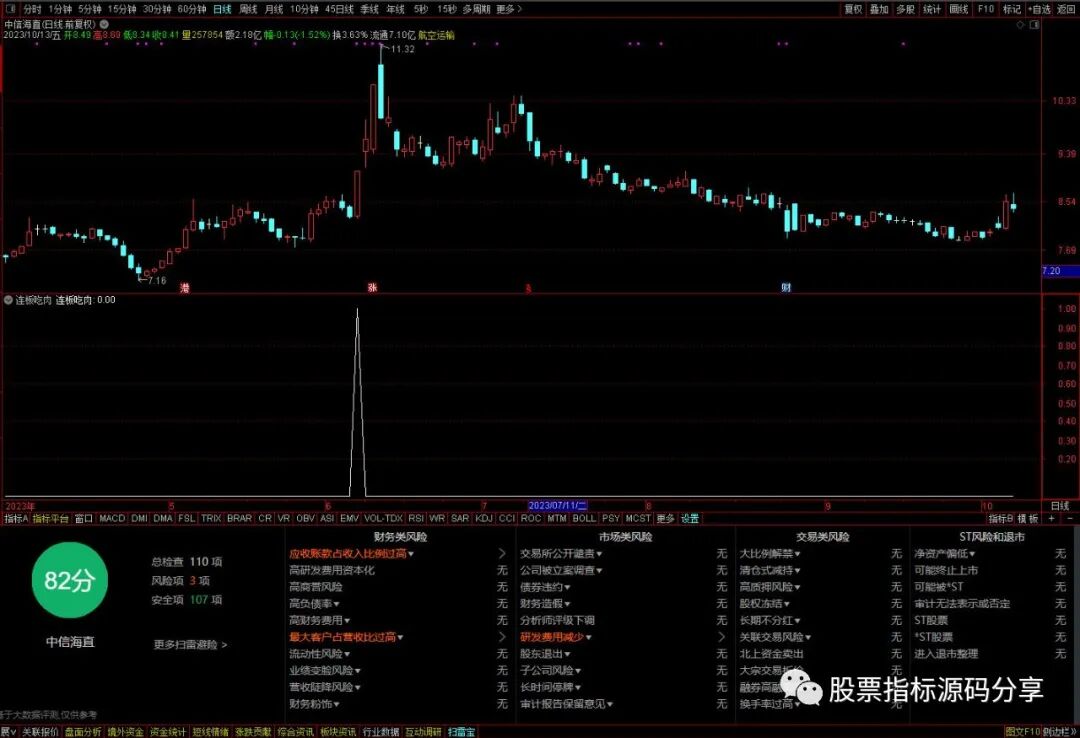1080x738 pixels.
Task: Open the 更多扫雷避险 link
Action: tap(190, 644)
